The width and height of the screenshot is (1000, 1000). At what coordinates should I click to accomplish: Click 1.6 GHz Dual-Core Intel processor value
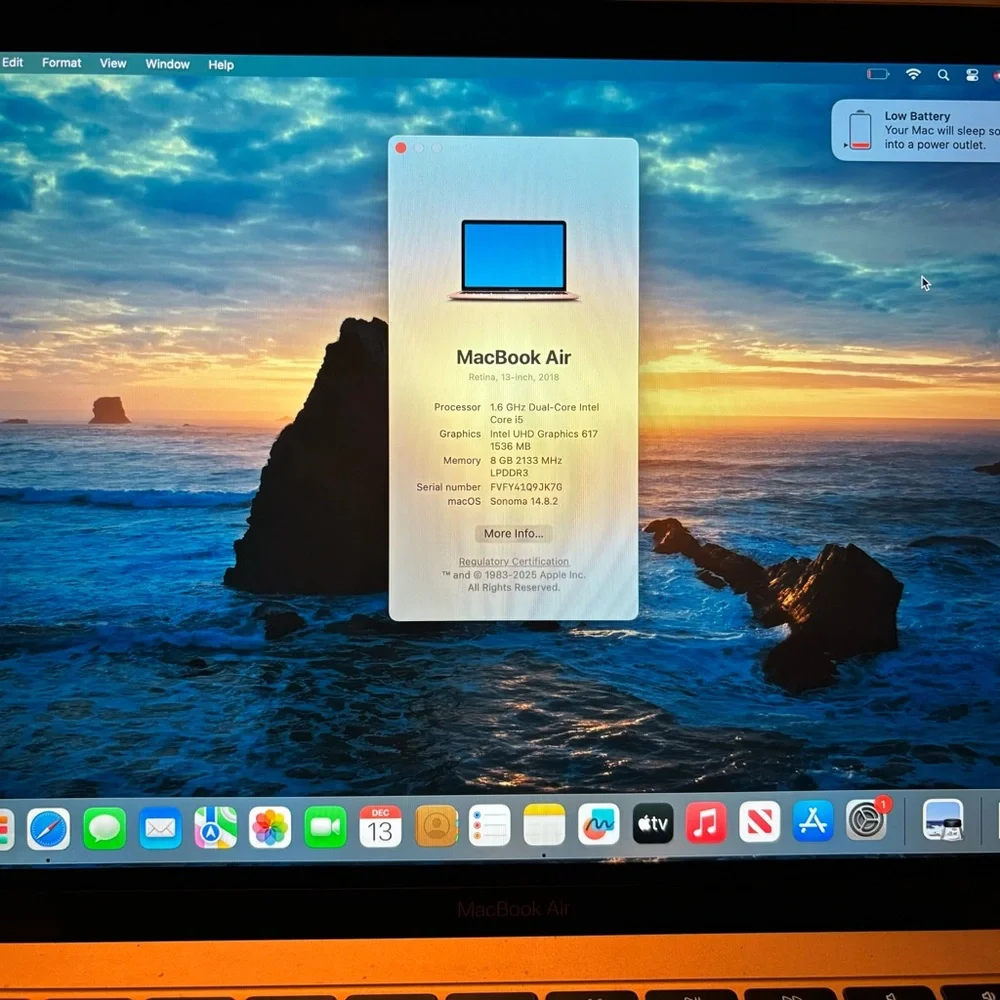coord(544,413)
